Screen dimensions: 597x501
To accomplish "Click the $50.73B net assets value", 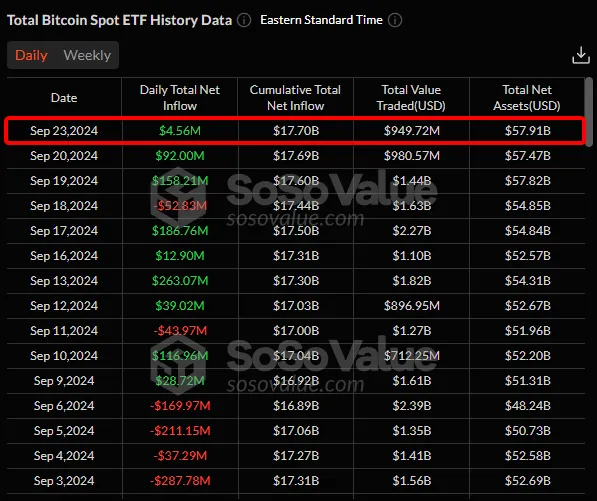I will pyautogui.click(x=528, y=431).
